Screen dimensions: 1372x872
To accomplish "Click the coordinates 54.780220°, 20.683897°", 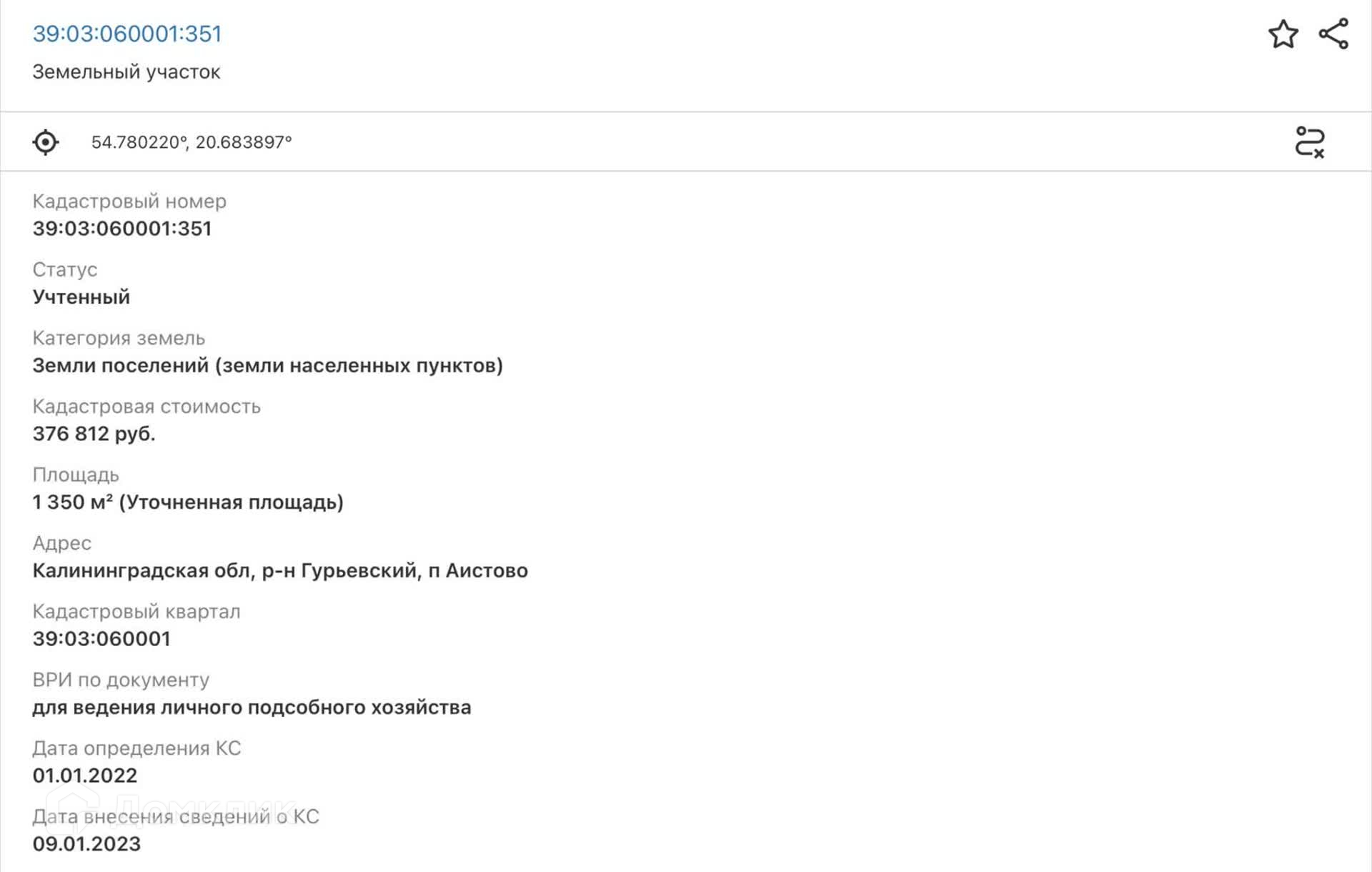I will 192,142.
